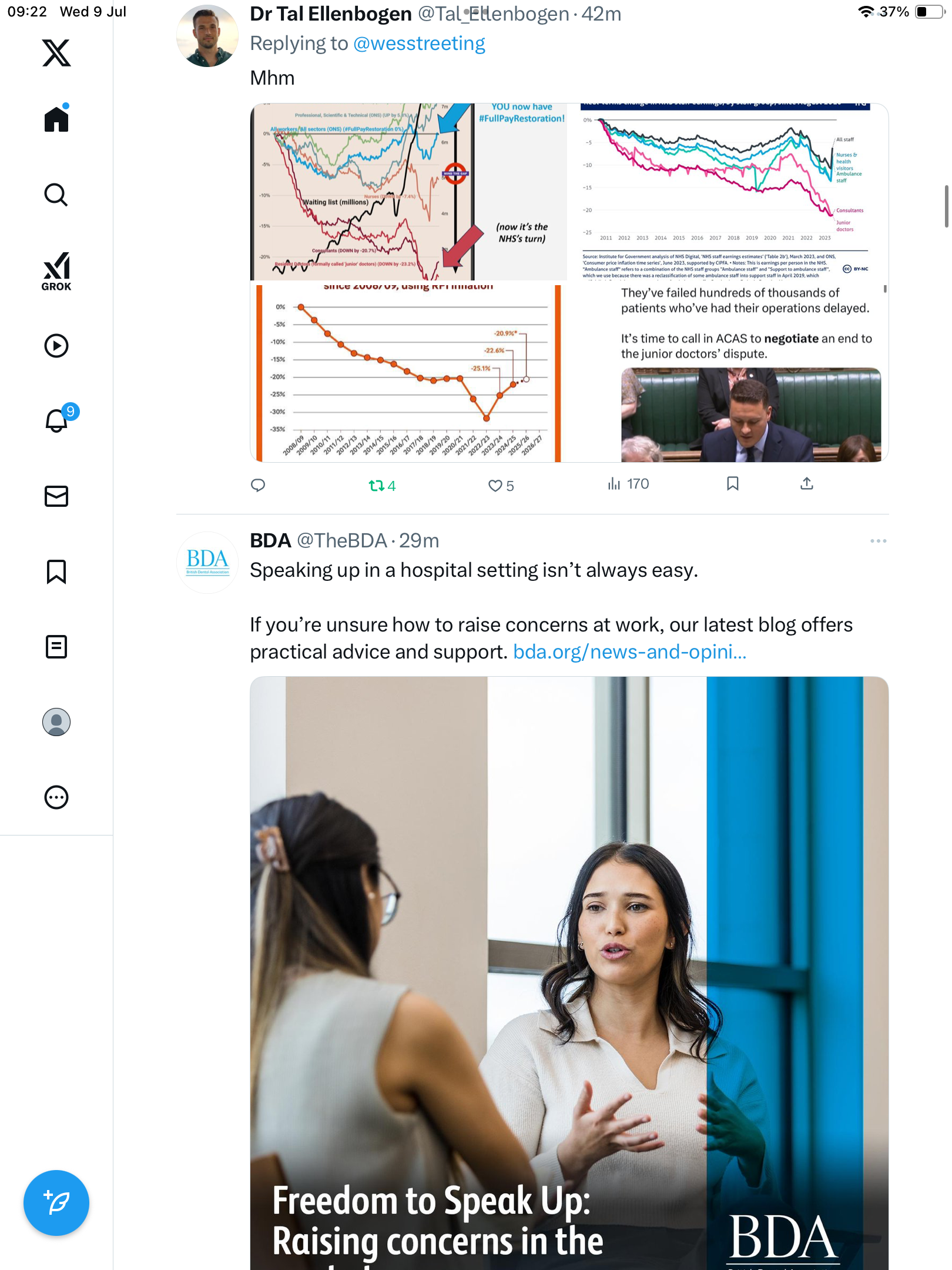The height and width of the screenshot is (1270, 952).
Task: Open Grok from the sidebar
Action: point(56,272)
